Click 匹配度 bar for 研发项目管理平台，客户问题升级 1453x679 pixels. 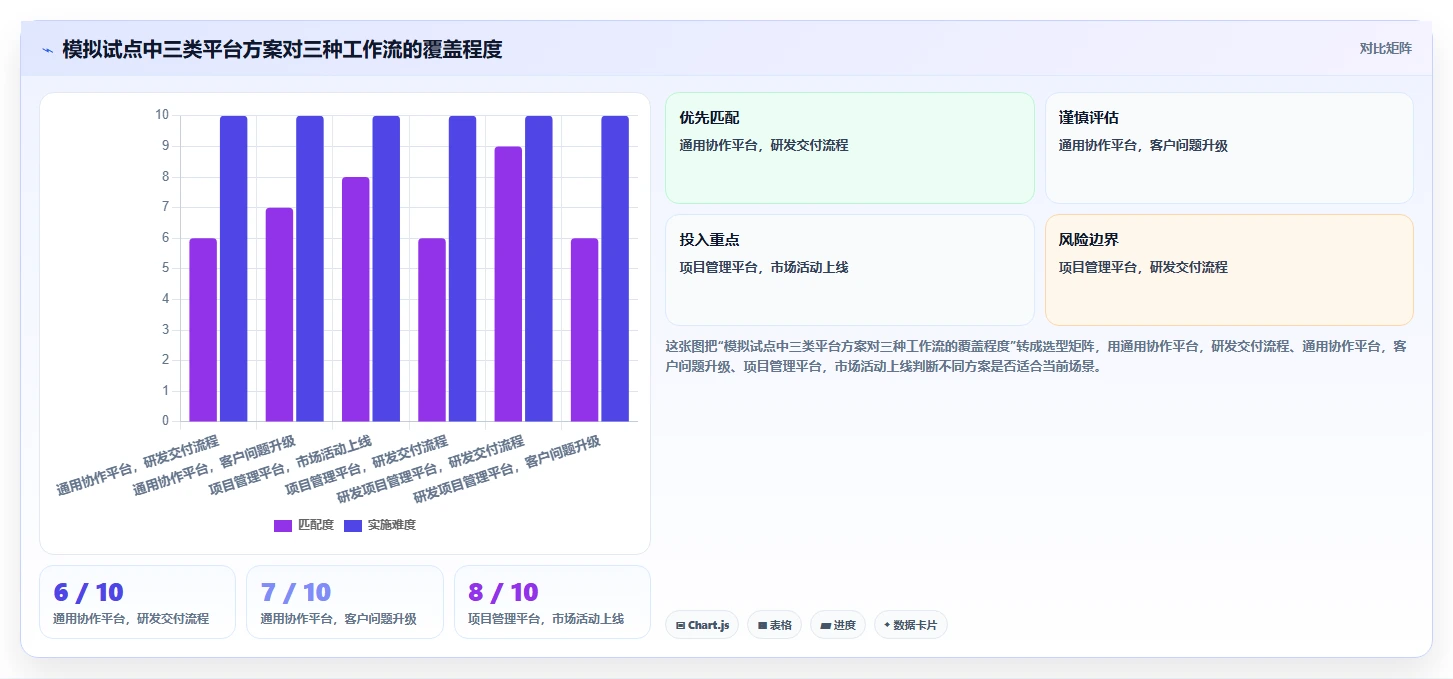[x=585, y=330]
